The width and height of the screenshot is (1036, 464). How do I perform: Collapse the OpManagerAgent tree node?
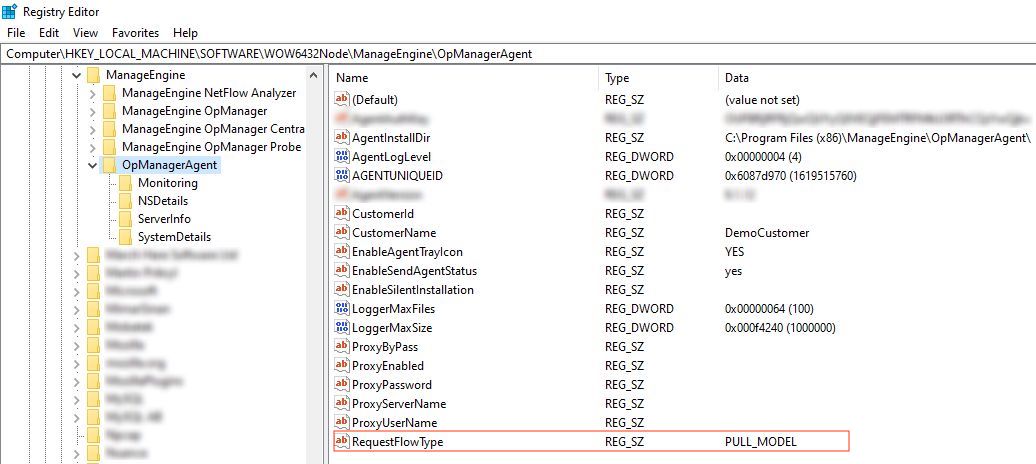tap(93, 165)
